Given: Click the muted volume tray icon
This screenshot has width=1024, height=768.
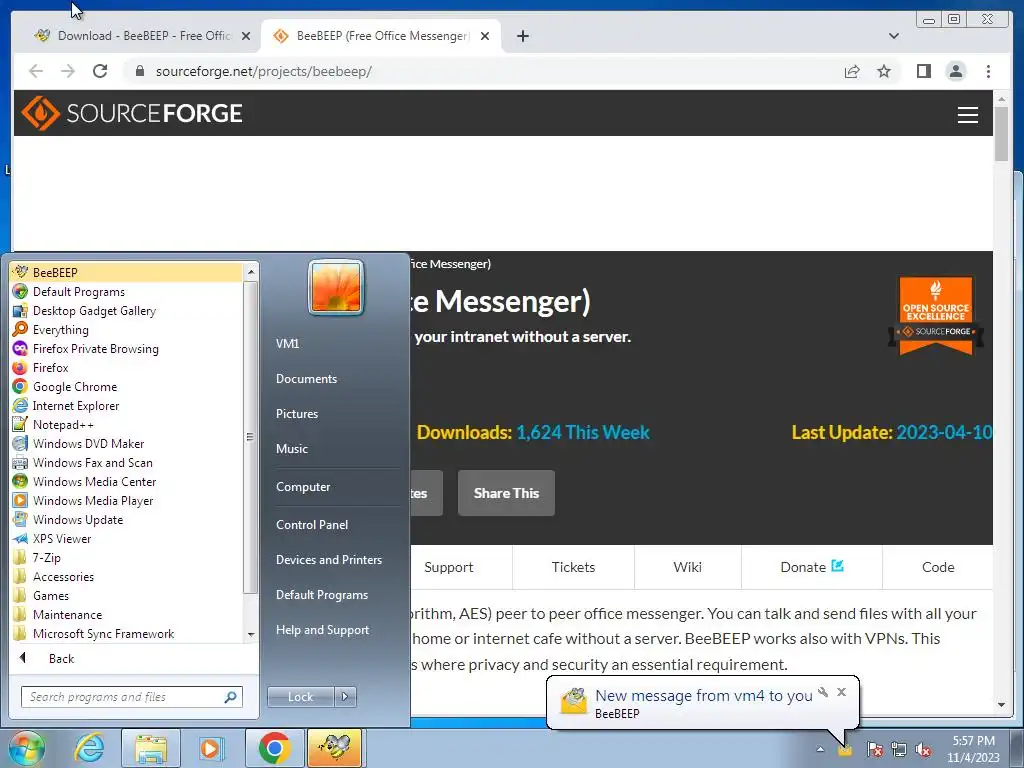Looking at the screenshot, I should [x=923, y=750].
